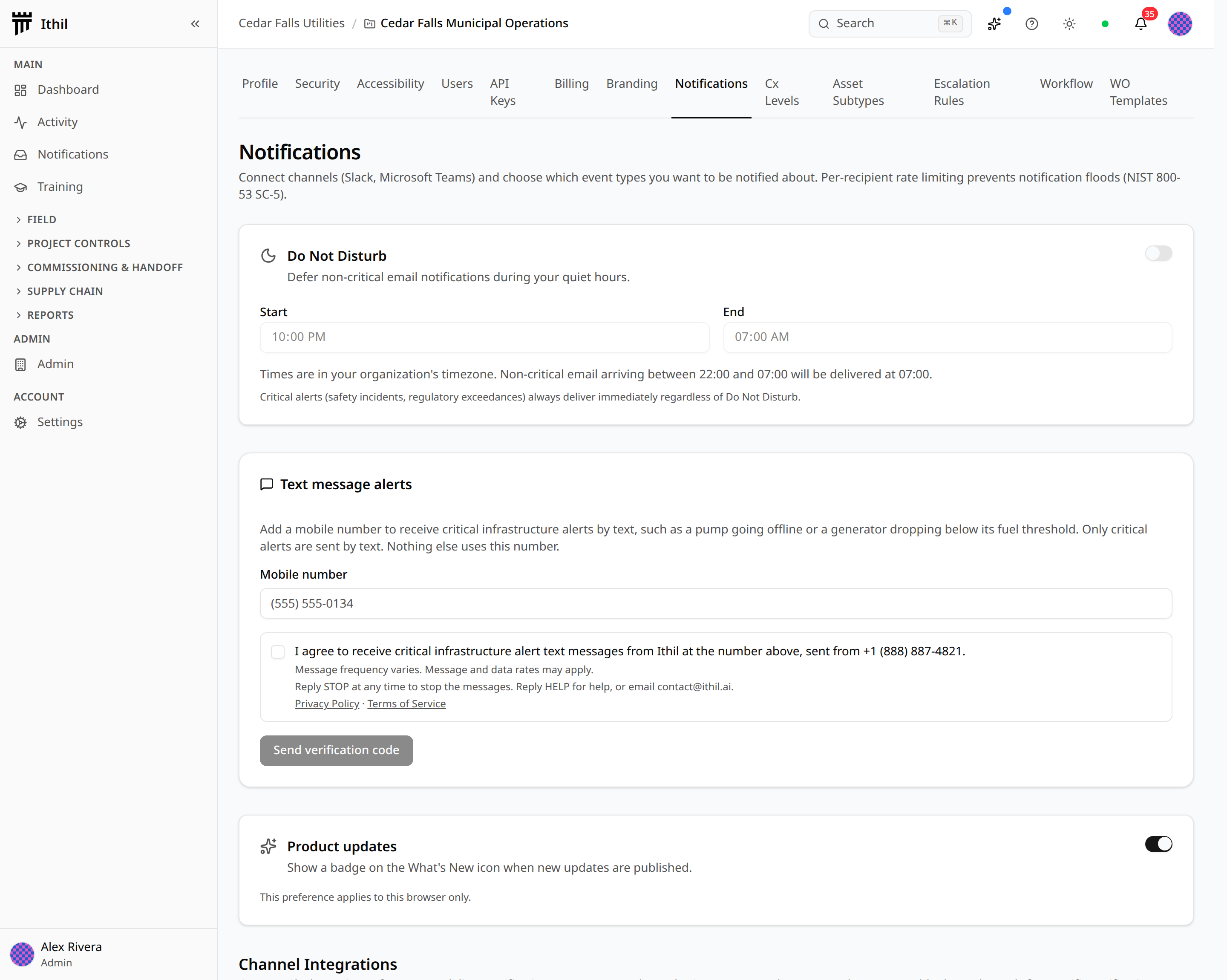Screen dimensions: 1227x980
Task: Select the Workflow tab
Action: (x=1066, y=84)
